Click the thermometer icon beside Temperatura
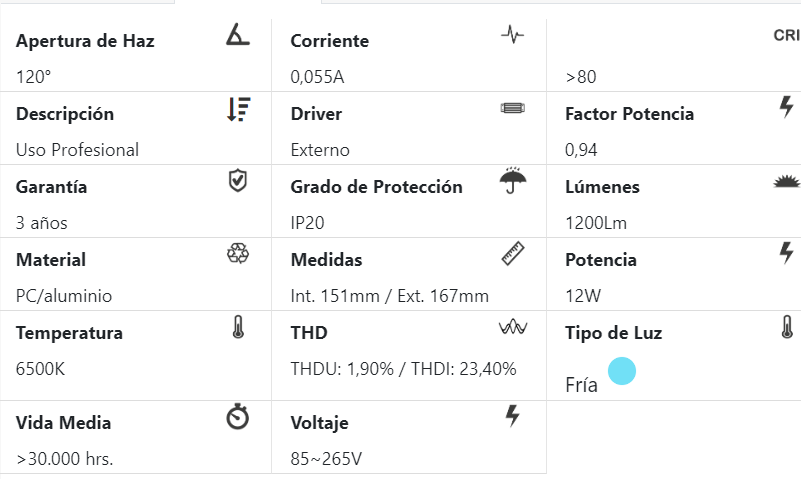Image resolution: width=801 pixels, height=479 pixels. point(237,327)
